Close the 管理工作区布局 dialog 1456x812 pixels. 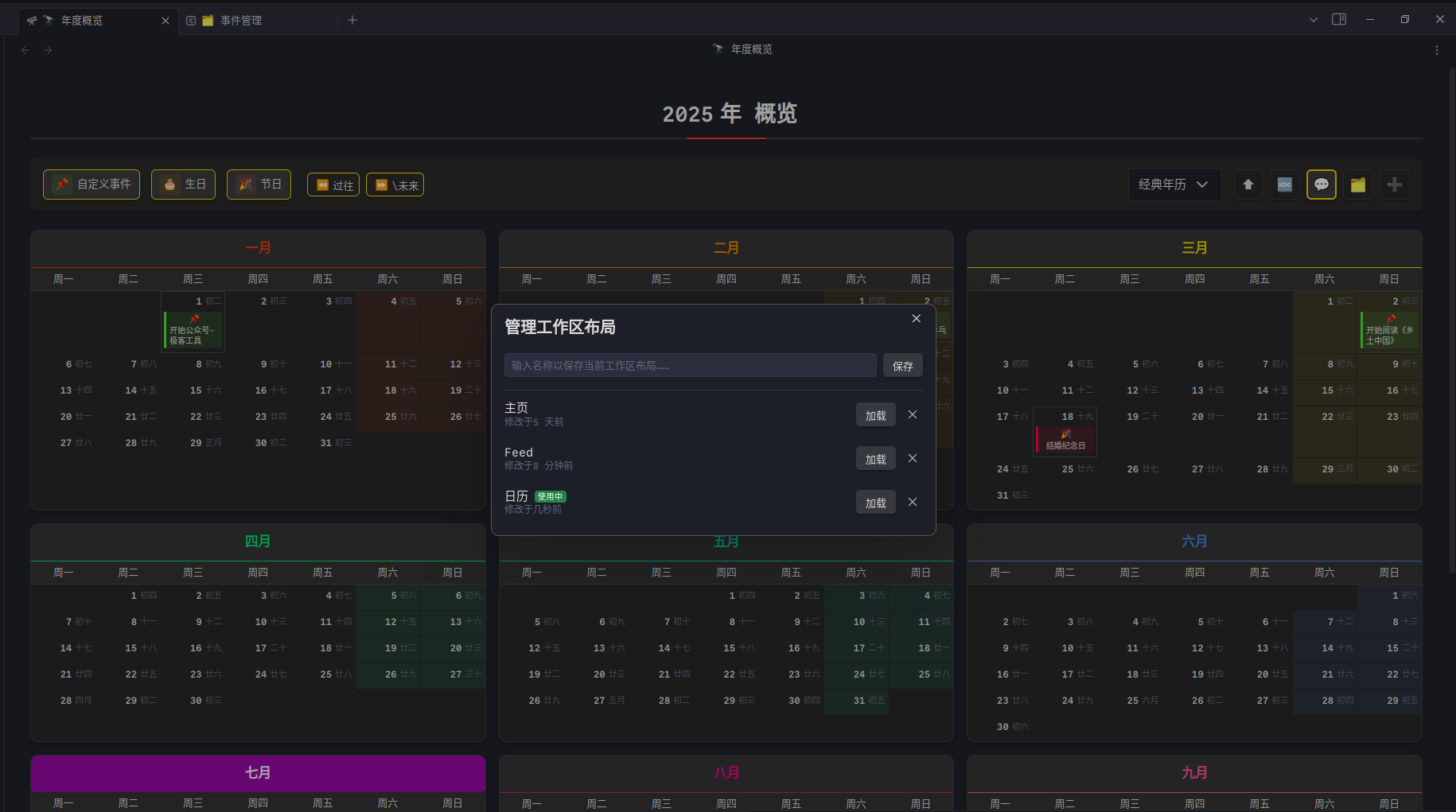pyautogui.click(x=916, y=318)
